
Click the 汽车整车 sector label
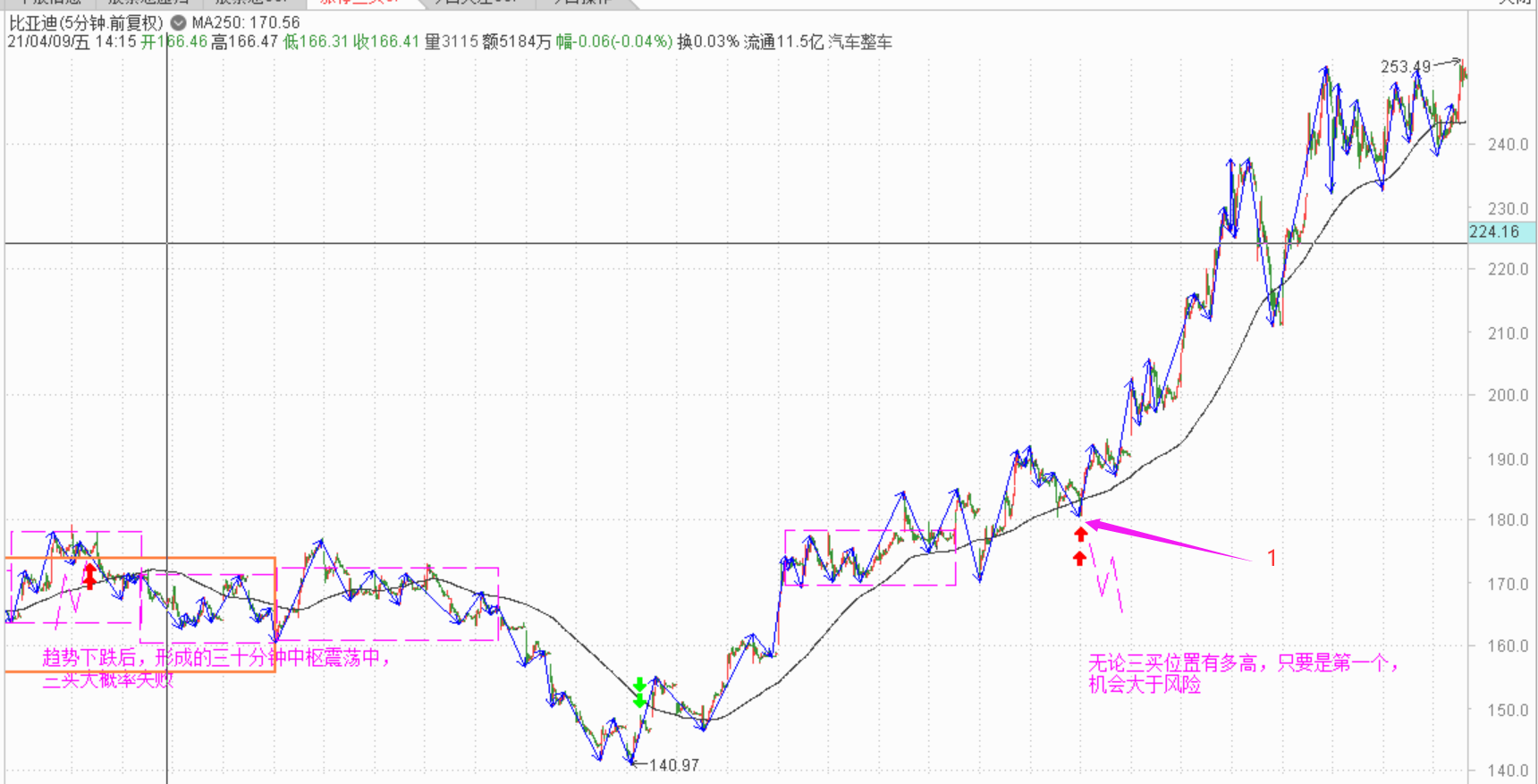pos(859,42)
